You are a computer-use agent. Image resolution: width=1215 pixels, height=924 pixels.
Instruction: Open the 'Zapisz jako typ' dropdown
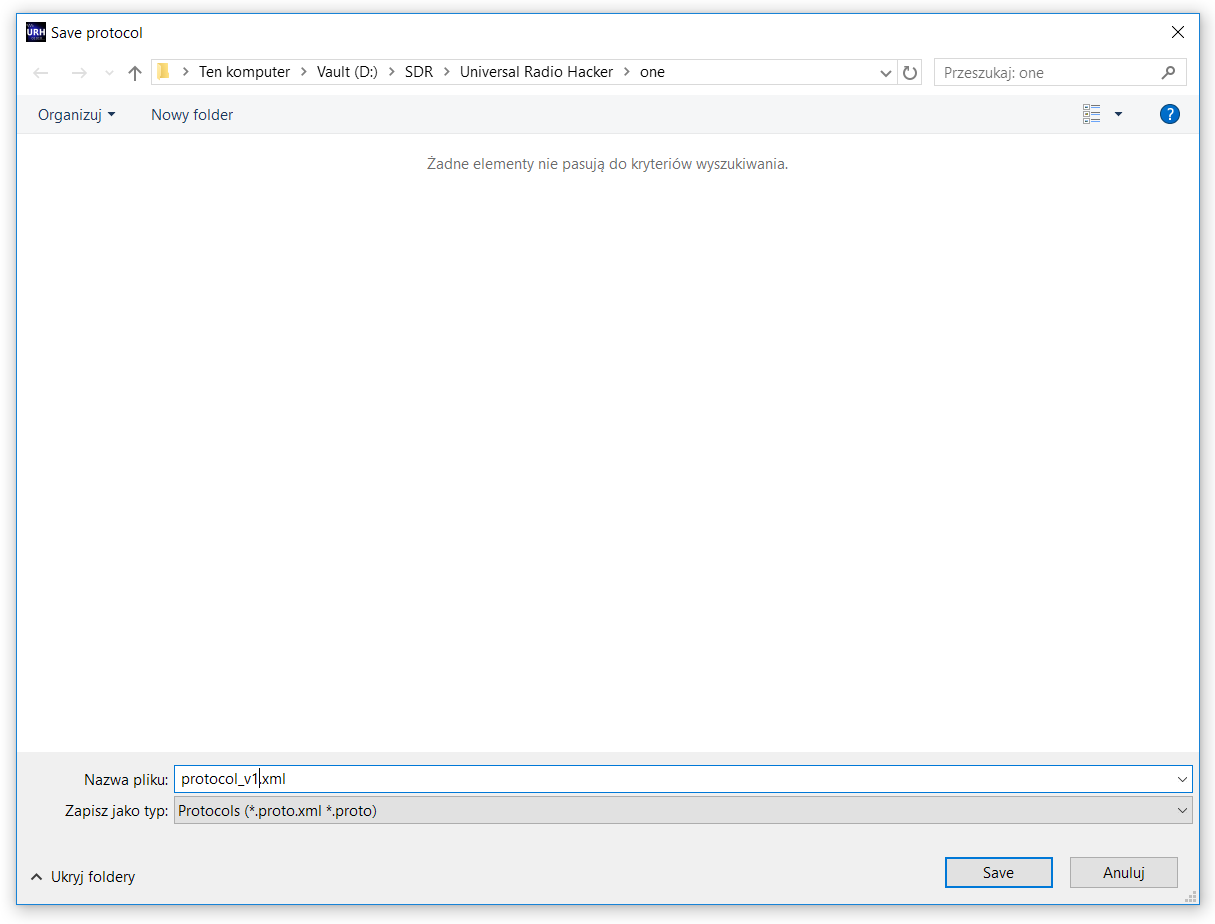coord(1183,810)
